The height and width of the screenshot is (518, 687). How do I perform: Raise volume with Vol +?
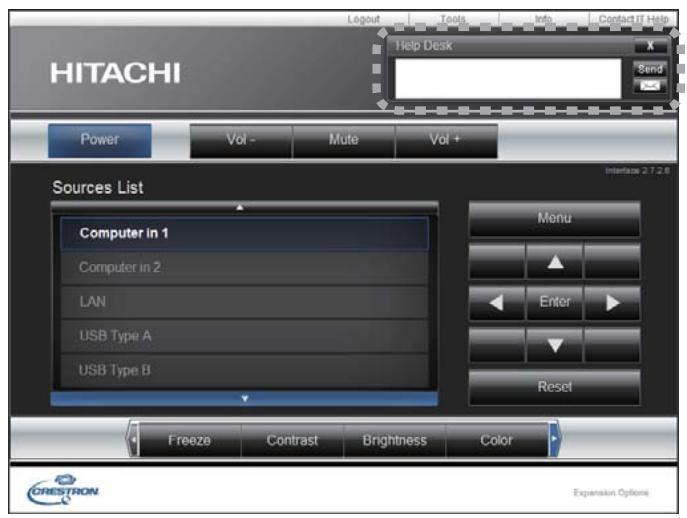[446, 140]
